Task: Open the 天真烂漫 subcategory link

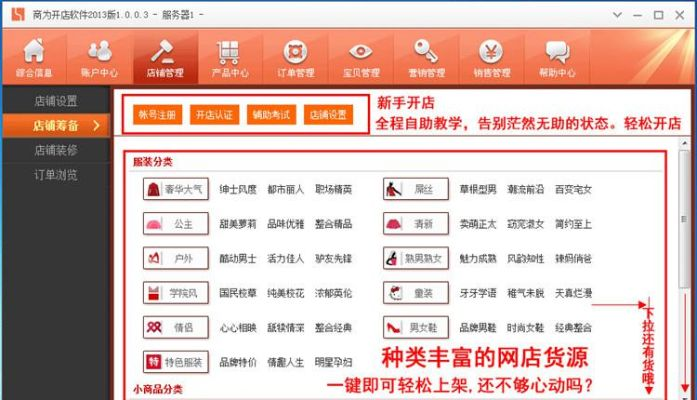Action: (573, 293)
